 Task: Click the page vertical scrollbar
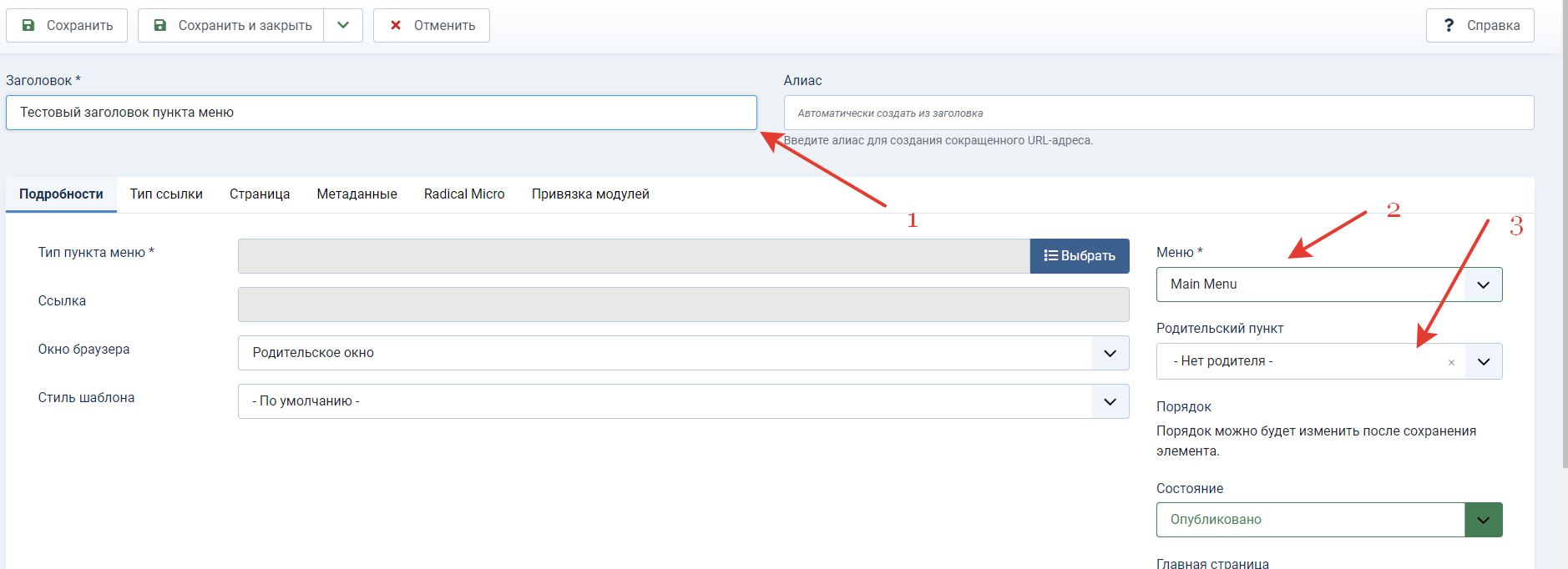tap(1565, 234)
